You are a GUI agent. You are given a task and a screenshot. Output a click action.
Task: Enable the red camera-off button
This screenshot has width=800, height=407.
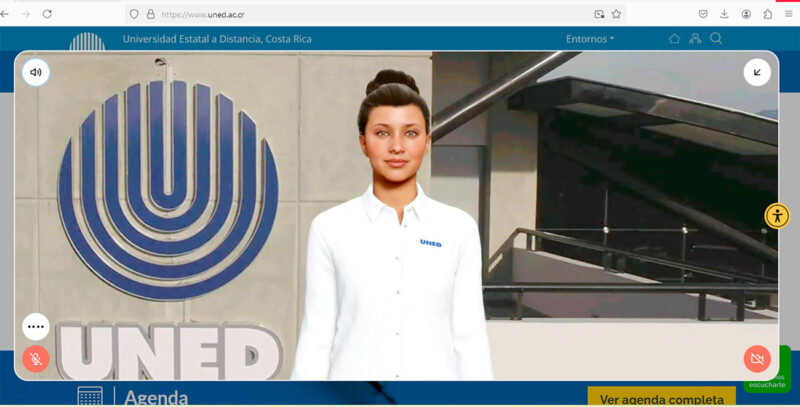click(757, 359)
